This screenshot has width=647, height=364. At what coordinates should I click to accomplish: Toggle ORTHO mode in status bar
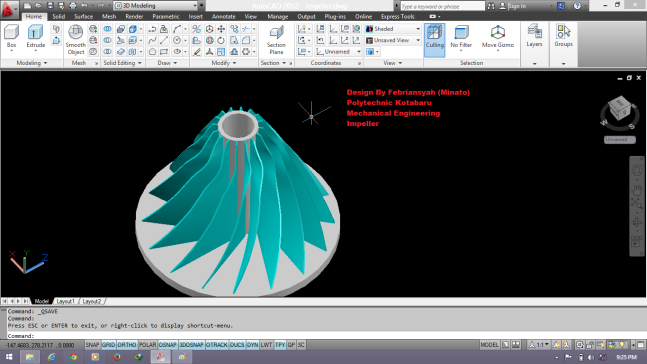point(127,345)
